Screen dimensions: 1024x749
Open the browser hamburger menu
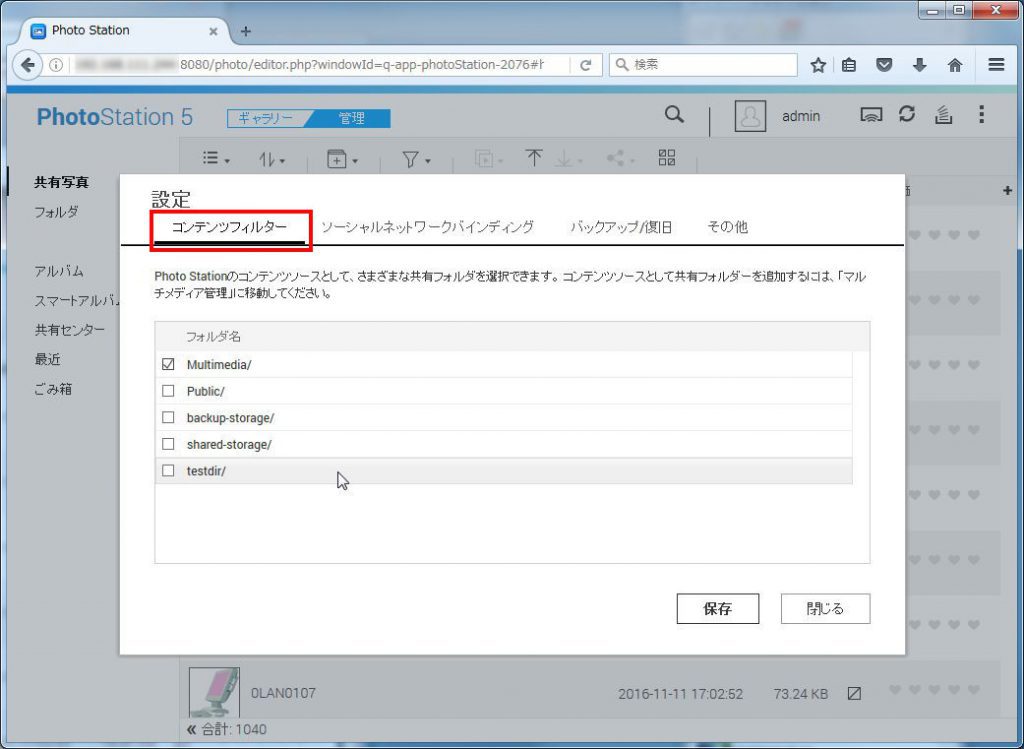point(996,65)
